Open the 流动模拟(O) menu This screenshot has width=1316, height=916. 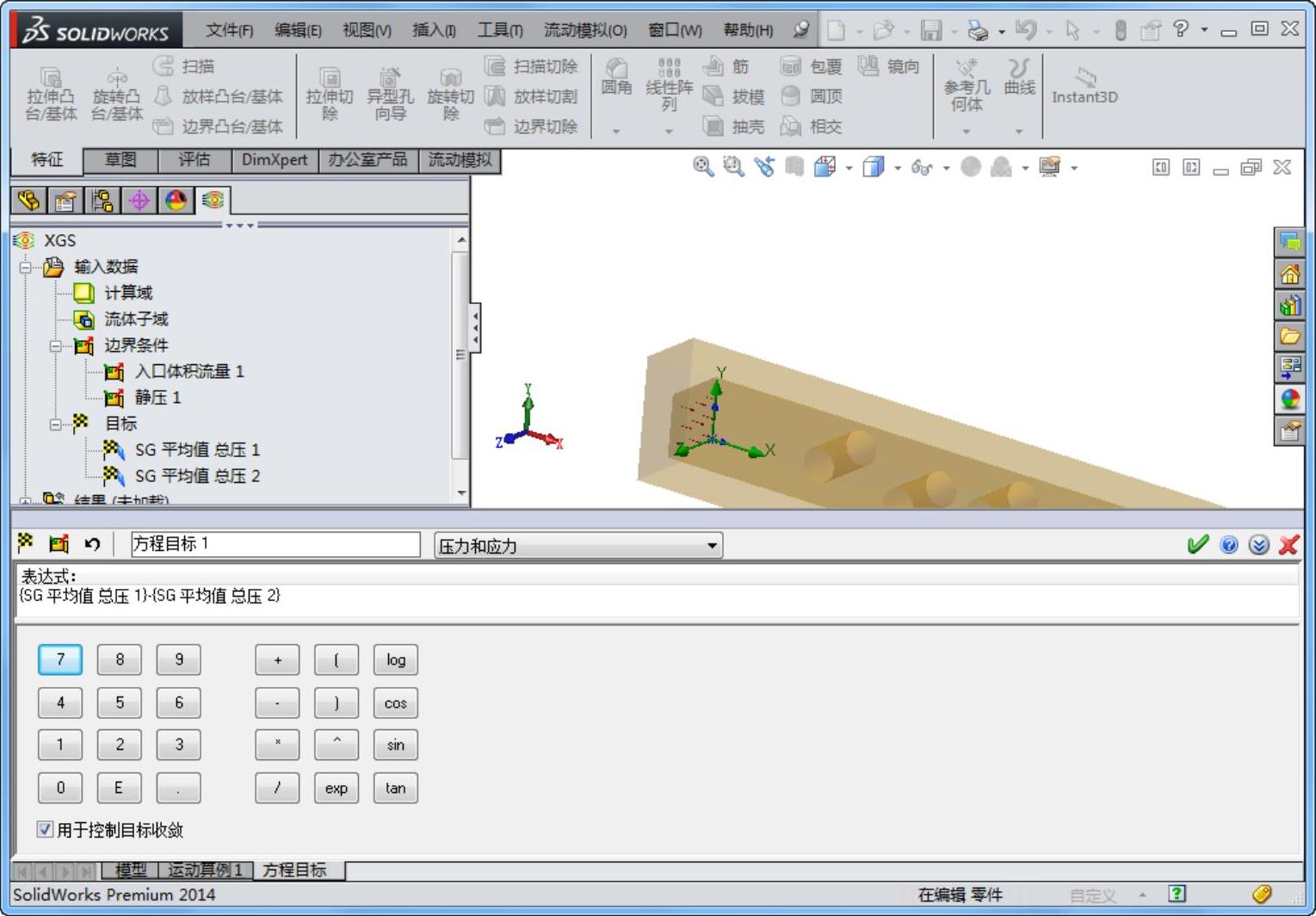[585, 30]
